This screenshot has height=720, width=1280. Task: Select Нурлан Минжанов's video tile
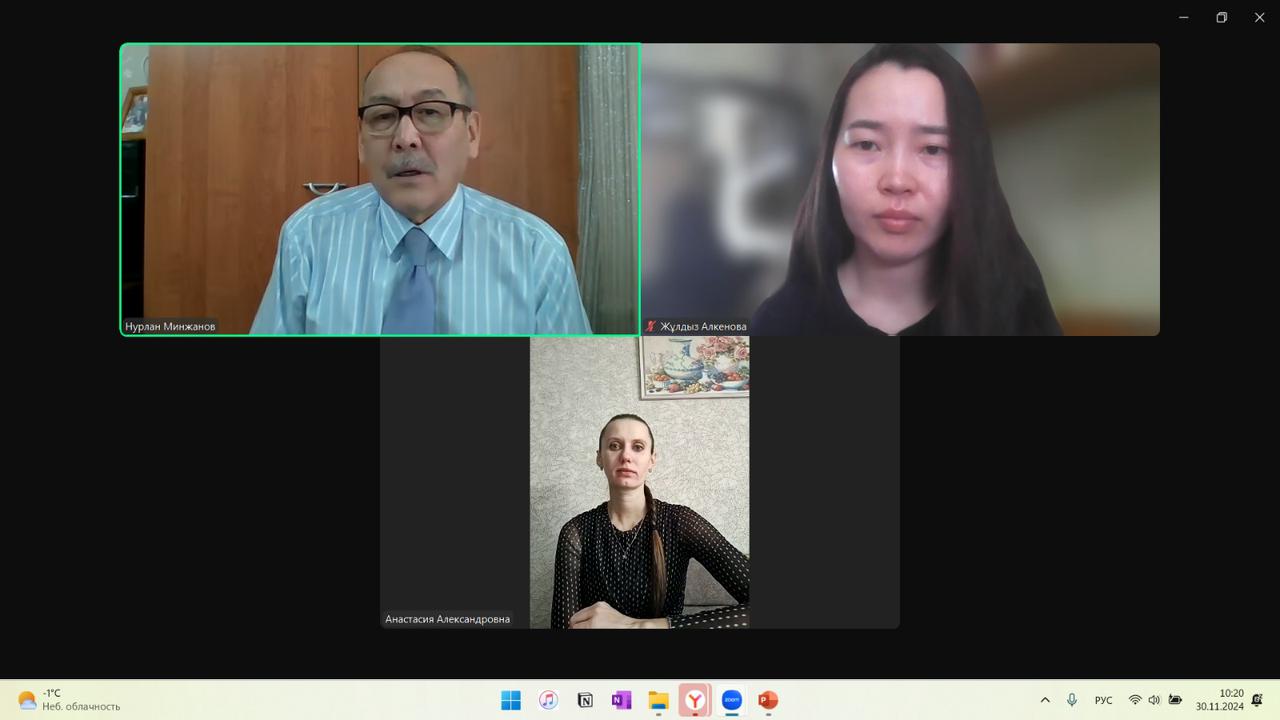tap(380, 189)
